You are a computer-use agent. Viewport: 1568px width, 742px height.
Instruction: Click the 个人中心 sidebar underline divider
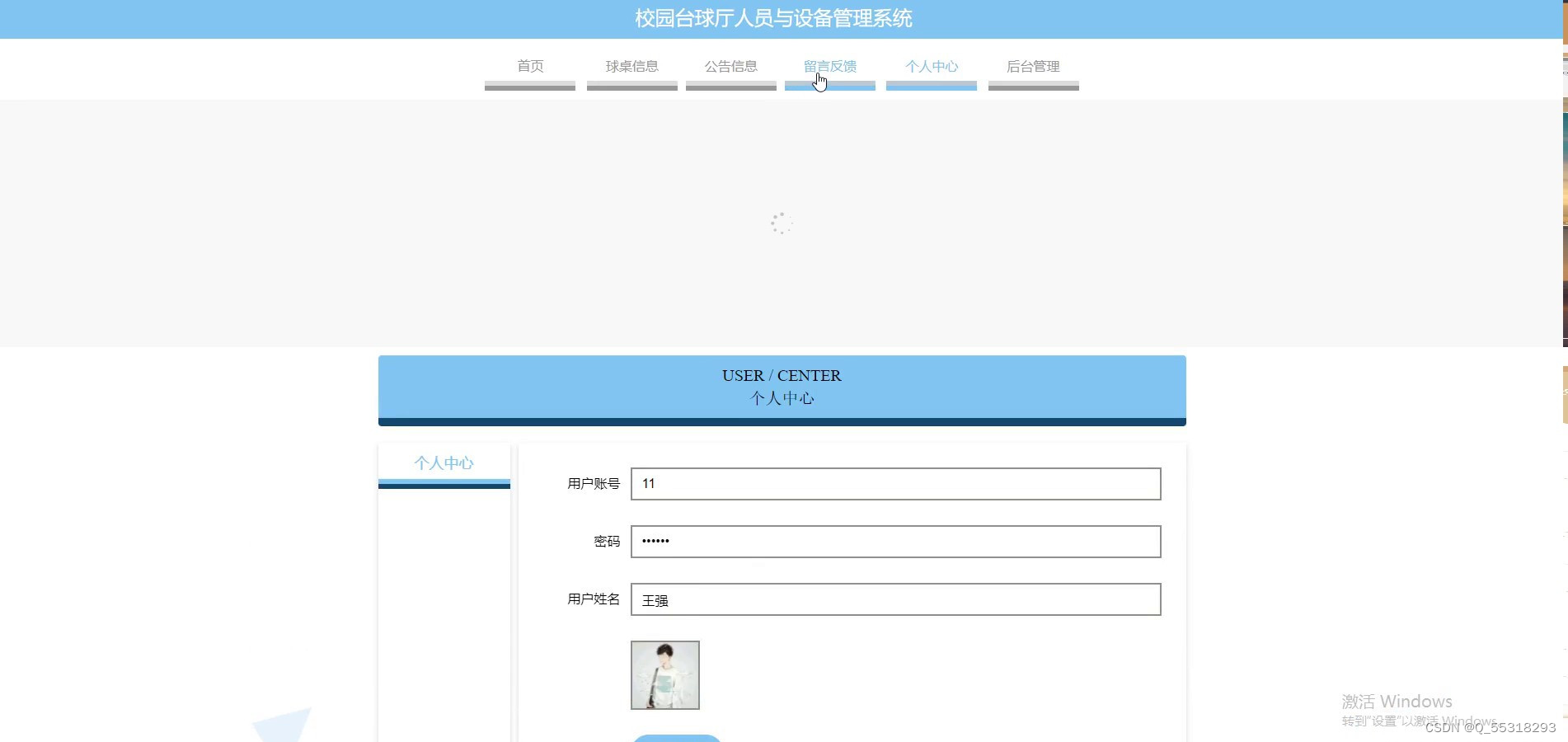pyautogui.click(x=444, y=486)
